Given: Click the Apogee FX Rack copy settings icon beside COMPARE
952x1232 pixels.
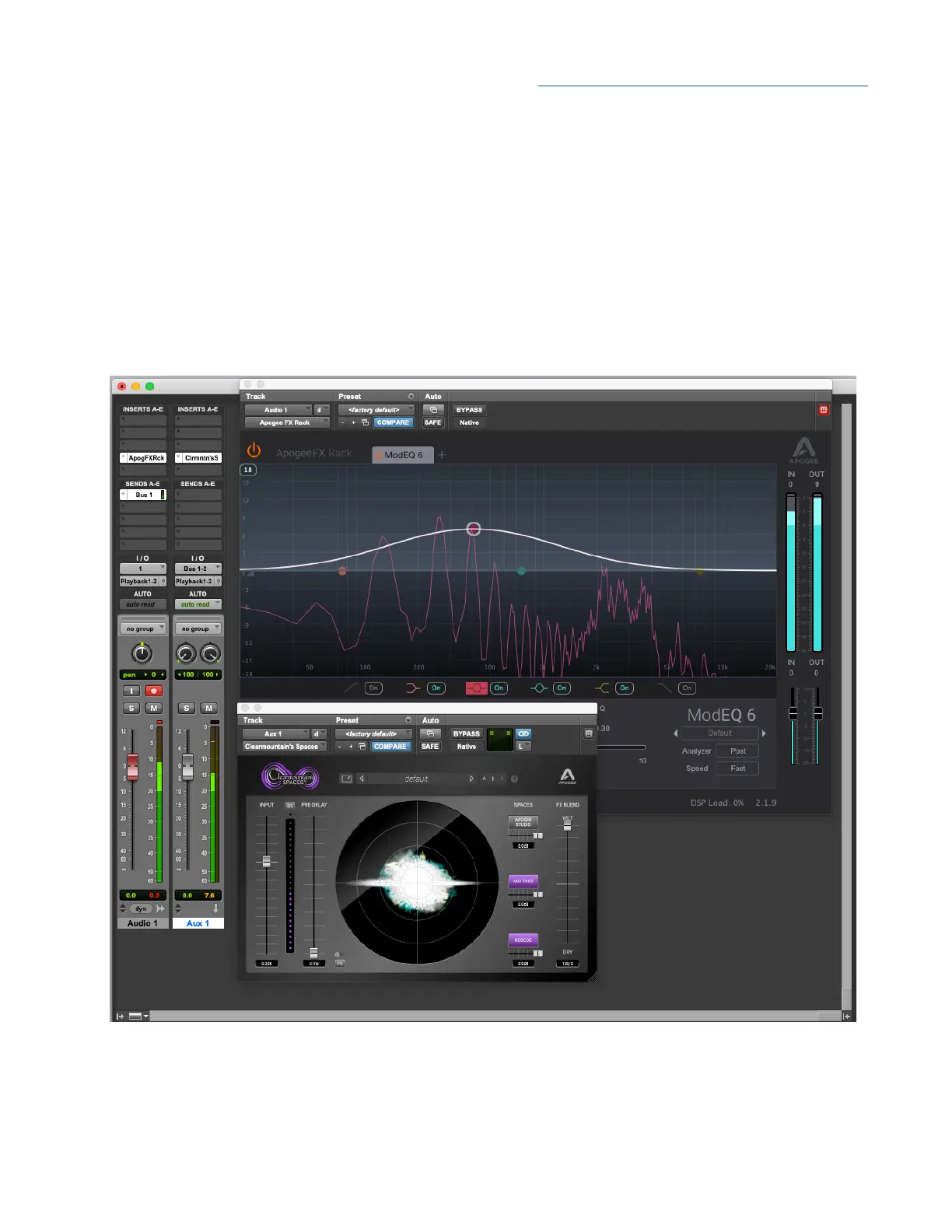Looking at the screenshot, I should (x=365, y=422).
